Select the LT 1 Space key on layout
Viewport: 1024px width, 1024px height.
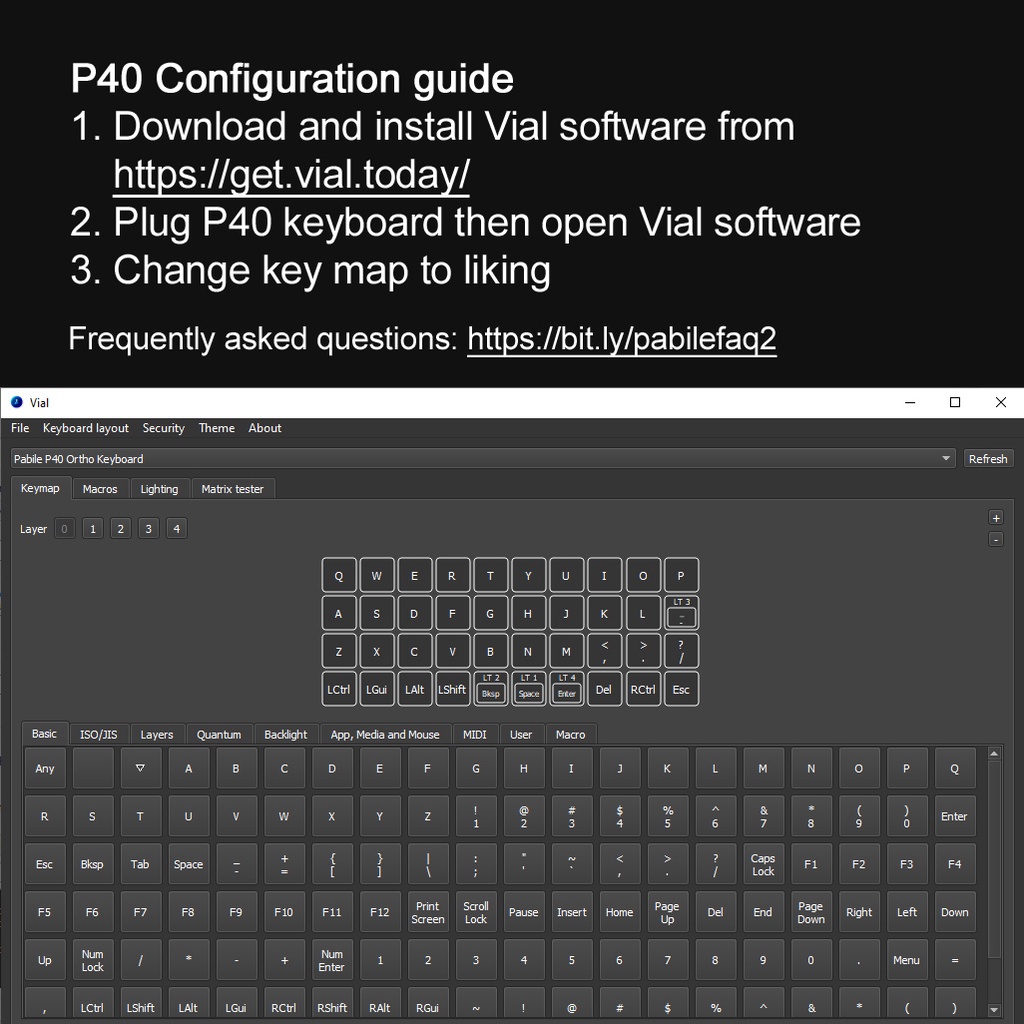tap(528, 689)
